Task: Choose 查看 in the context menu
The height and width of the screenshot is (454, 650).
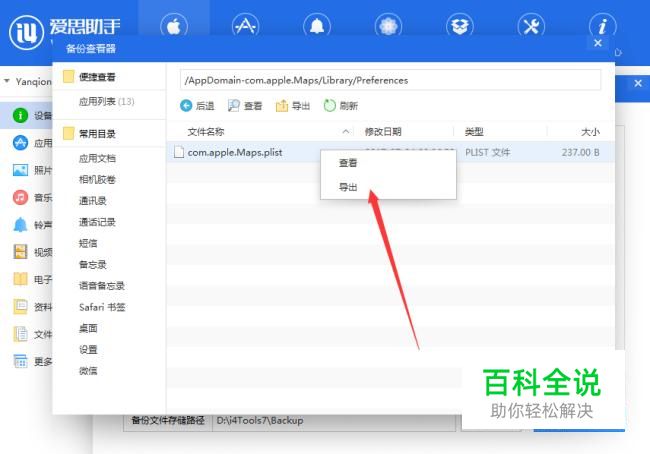Action: pyautogui.click(x=348, y=163)
